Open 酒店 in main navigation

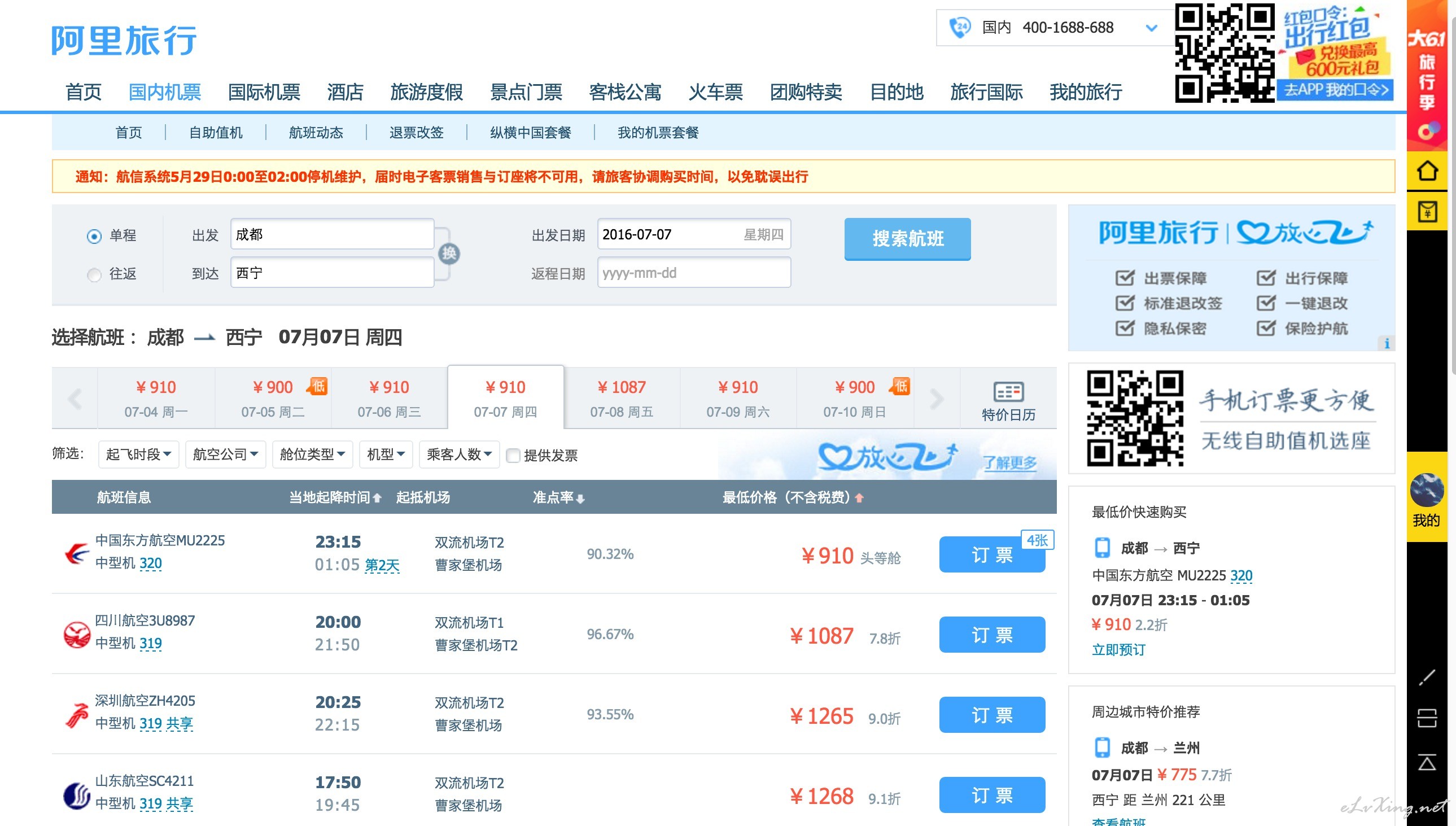click(345, 92)
